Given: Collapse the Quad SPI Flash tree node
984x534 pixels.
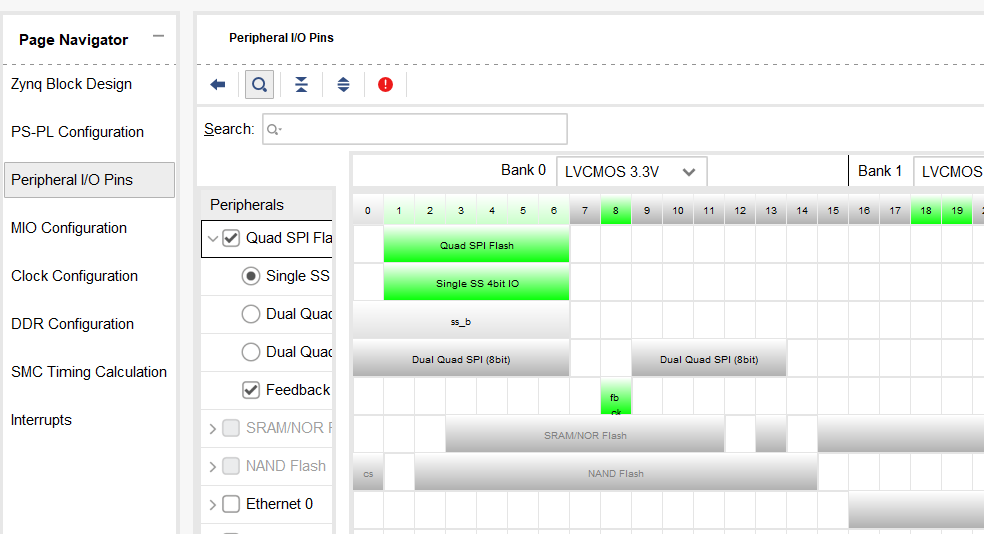Looking at the screenshot, I should pyautogui.click(x=213, y=238).
